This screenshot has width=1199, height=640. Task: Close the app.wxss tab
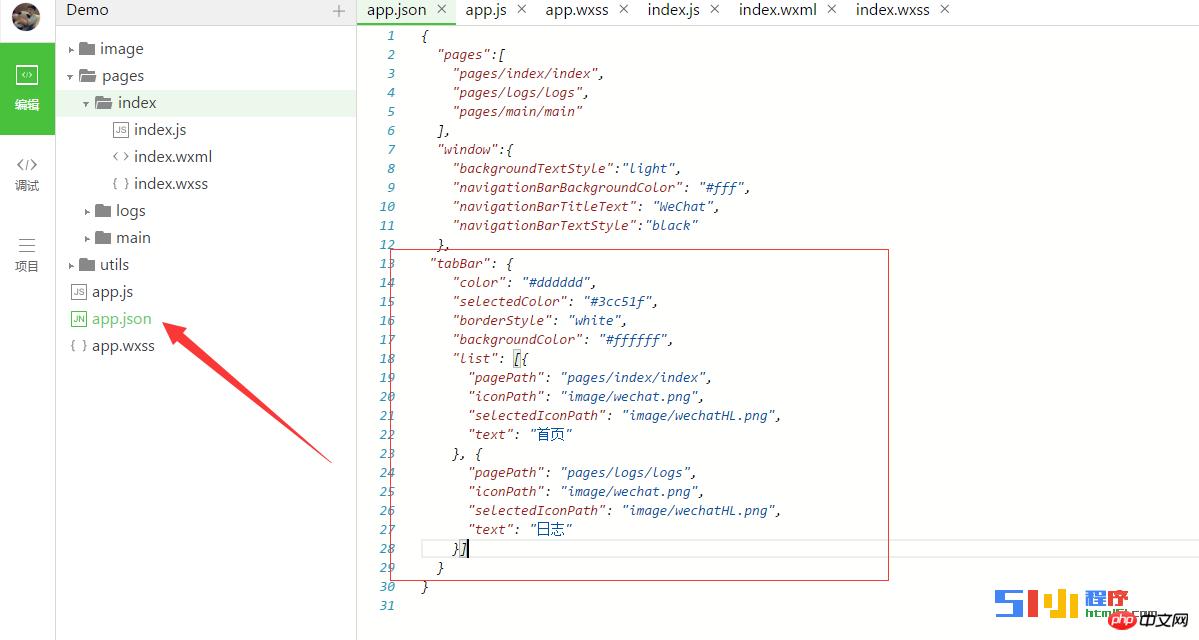pyautogui.click(x=623, y=9)
